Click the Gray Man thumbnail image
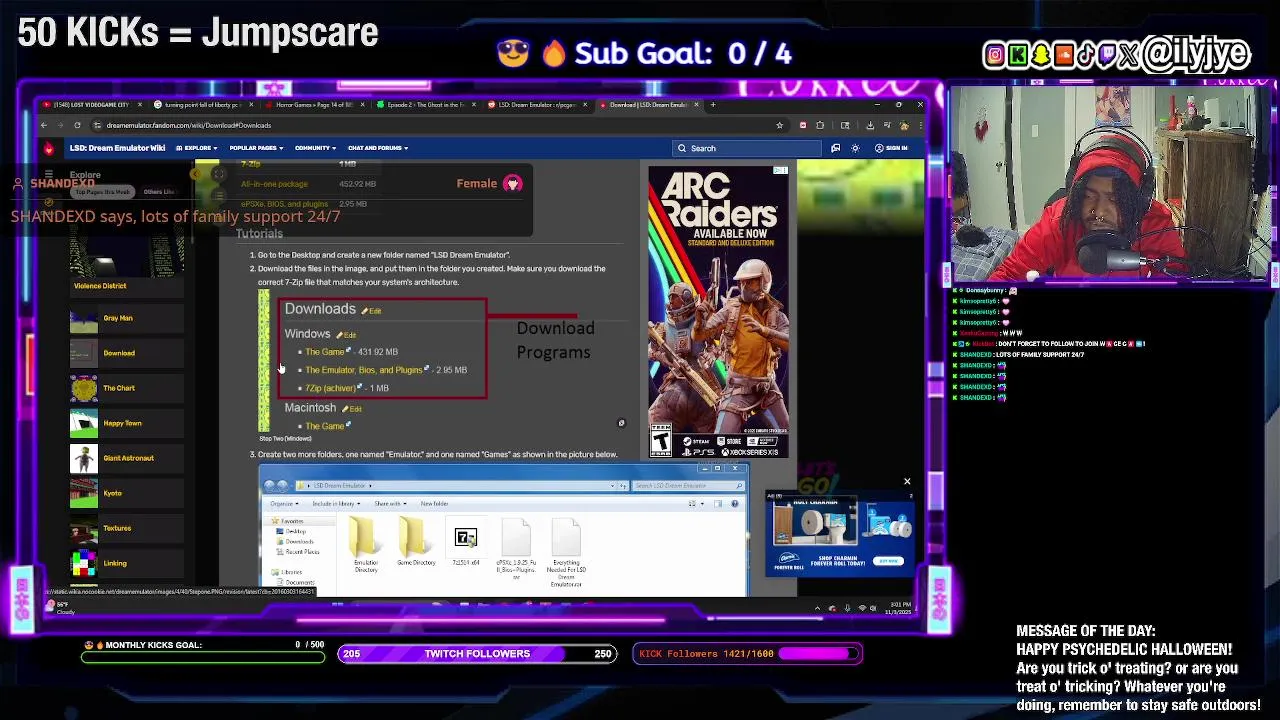This screenshot has height=720, width=1280. pos(84,318)
